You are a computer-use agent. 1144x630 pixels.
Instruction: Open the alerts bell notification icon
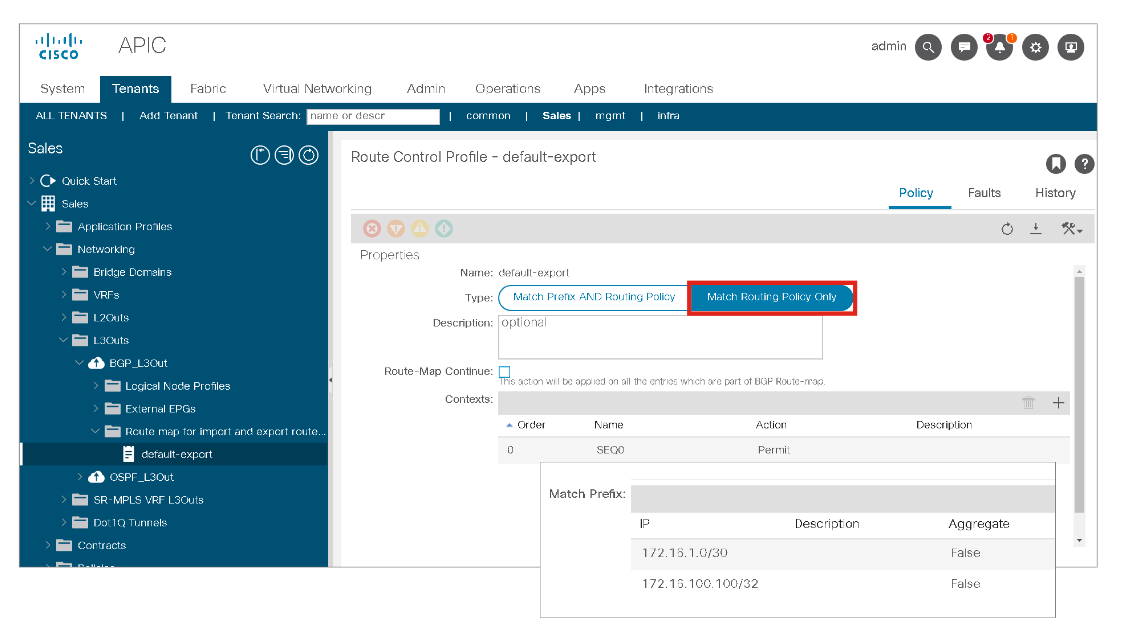[999, 47]
